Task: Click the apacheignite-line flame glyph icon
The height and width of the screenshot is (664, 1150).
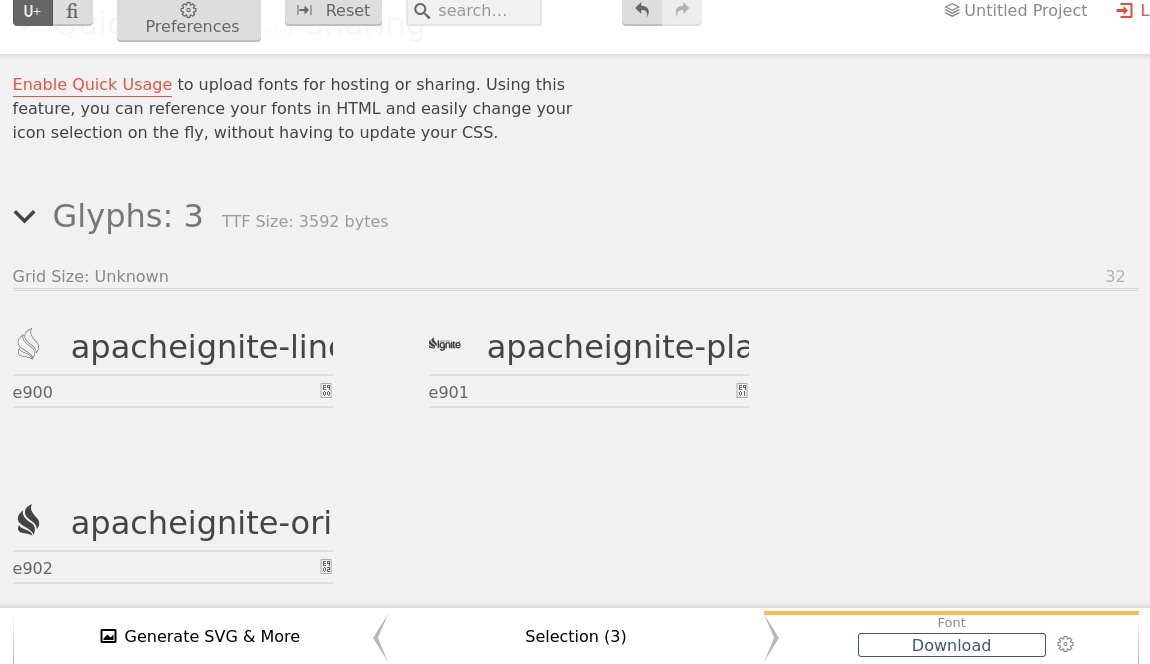Action: point(28,346)
